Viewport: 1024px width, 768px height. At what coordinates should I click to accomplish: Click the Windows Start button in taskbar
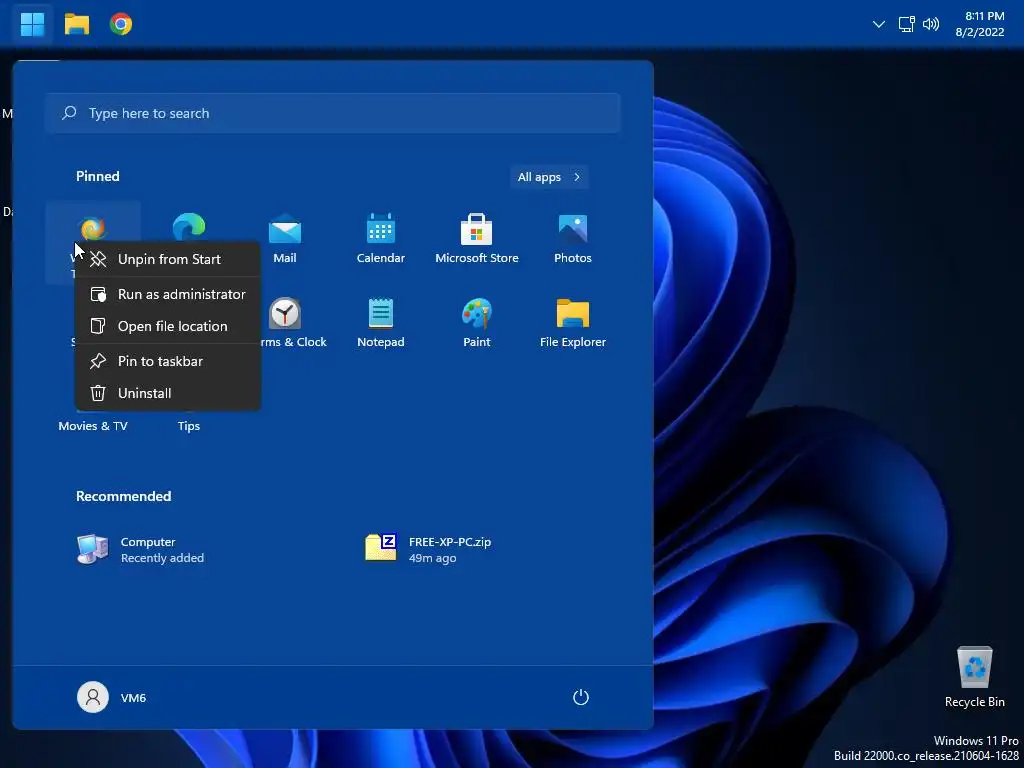(x=32, y=24)
